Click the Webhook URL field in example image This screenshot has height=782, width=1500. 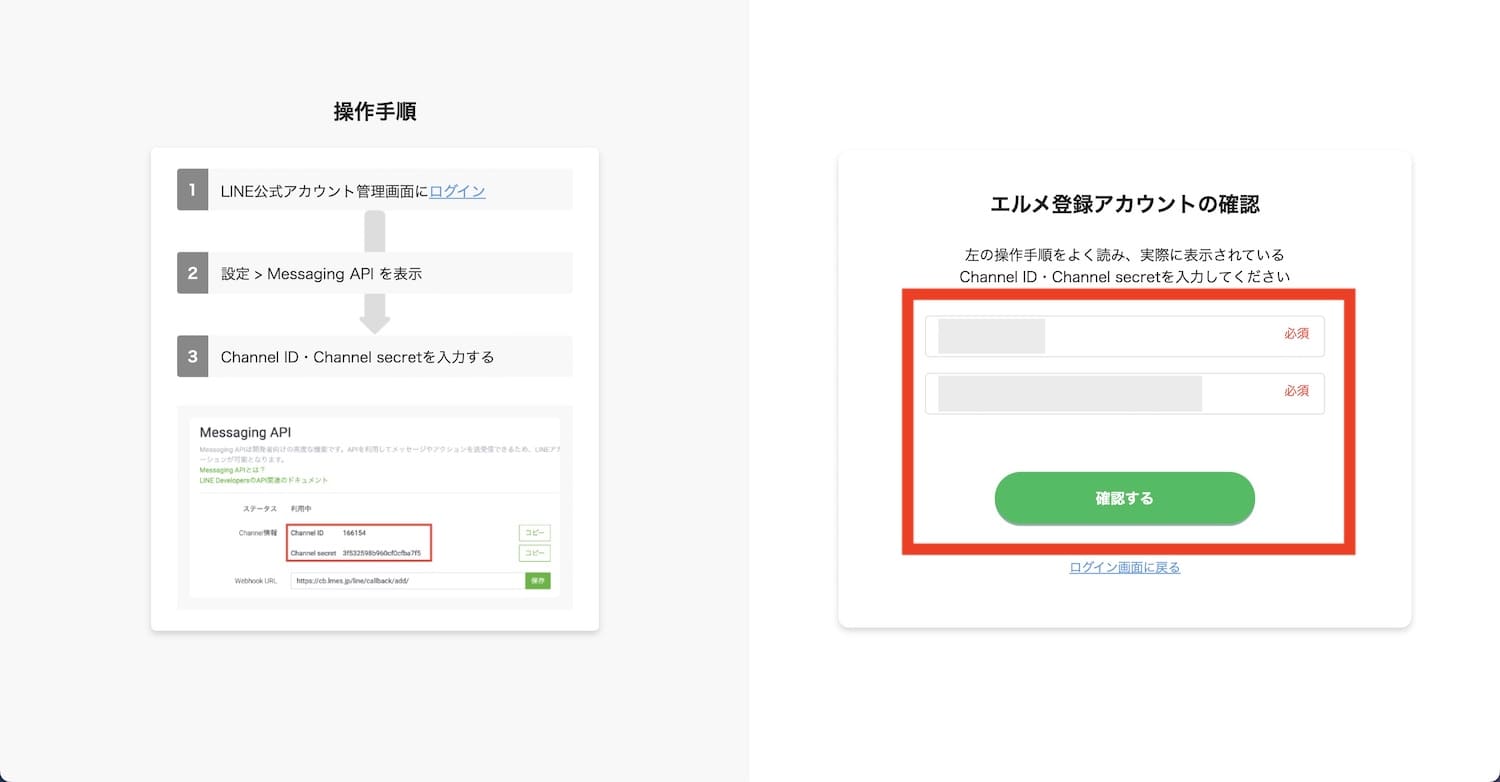(x=408, y=580)
